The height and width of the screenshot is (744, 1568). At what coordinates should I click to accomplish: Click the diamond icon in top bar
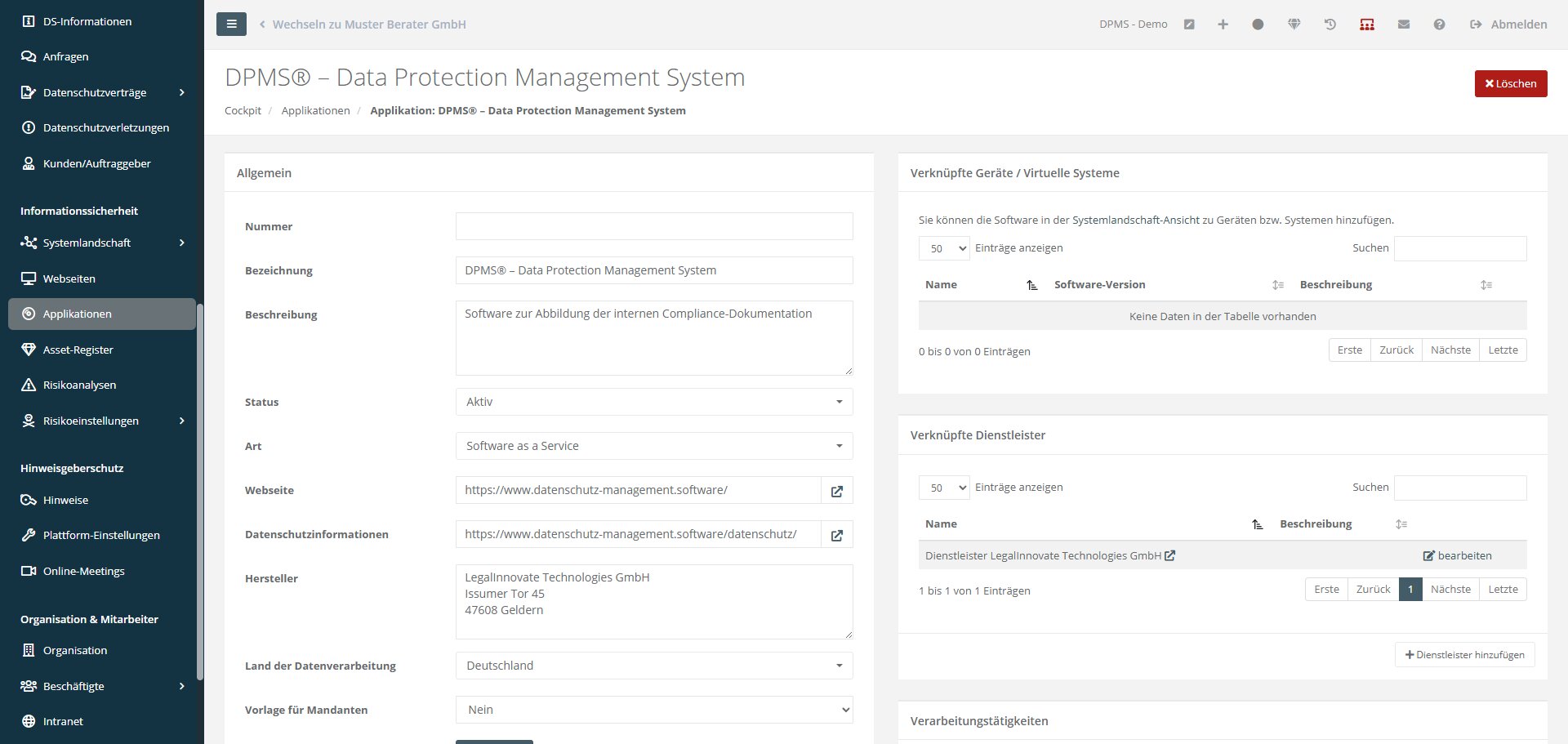(1294, 25)
